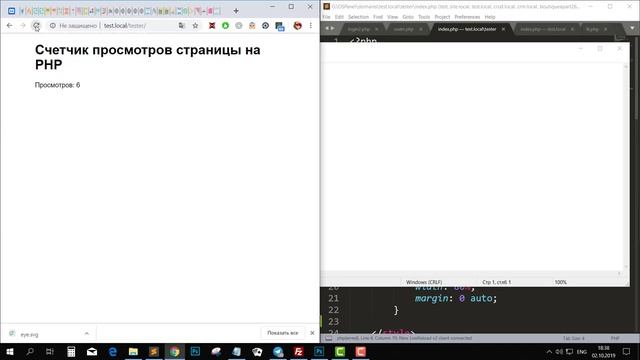Image resolution: width=640 pixels, height=360 pixels.
Task: Click the address bar URL test.local/tester/
Action: pyautogui.click(x=124, y=26)
